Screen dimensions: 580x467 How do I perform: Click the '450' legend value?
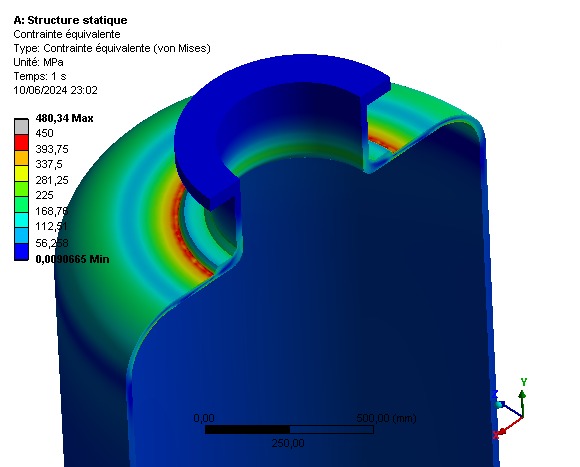click(x=44, y=133)
